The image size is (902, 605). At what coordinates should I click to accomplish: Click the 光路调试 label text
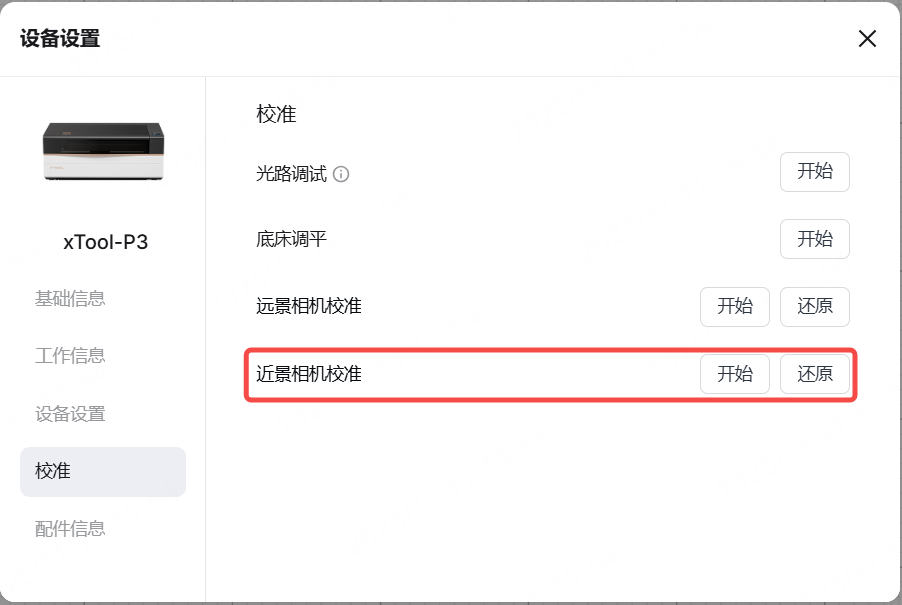point(292,174)
